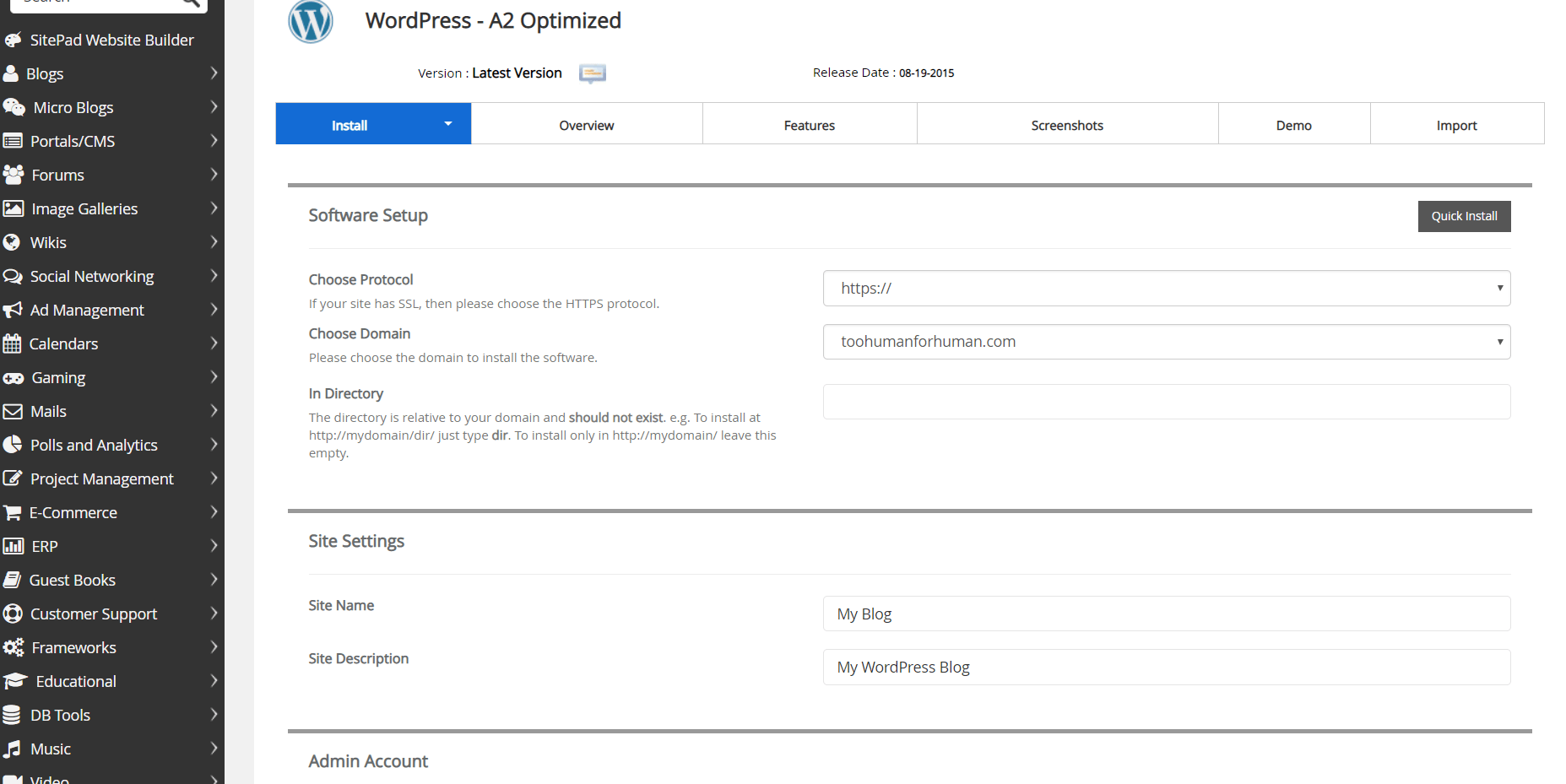Click the E-Commerce shopping cart icon
This screenshot has width=1566, height=784.
click(12, 512)
